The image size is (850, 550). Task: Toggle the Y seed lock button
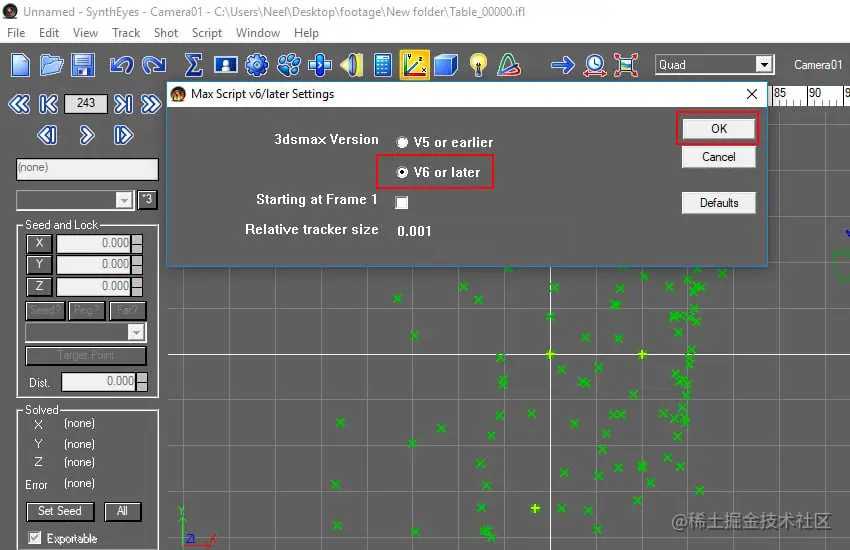click(x=39, y=264)
